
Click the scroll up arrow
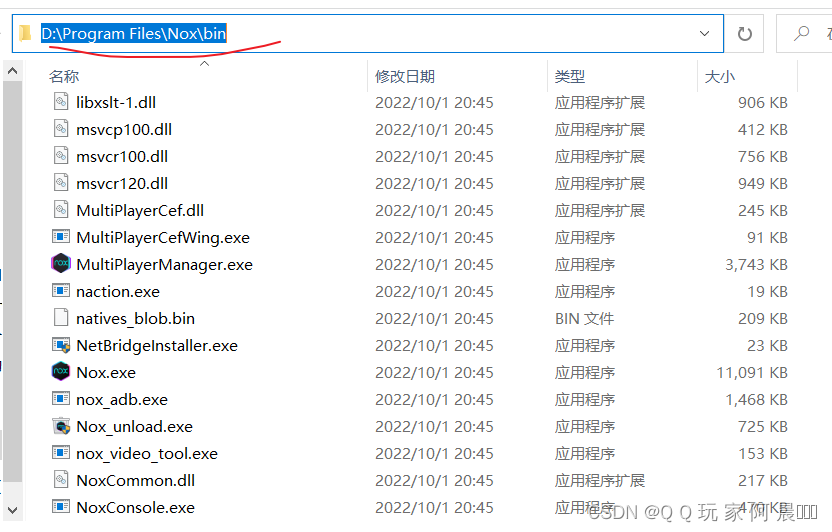(x=13, y=71)
